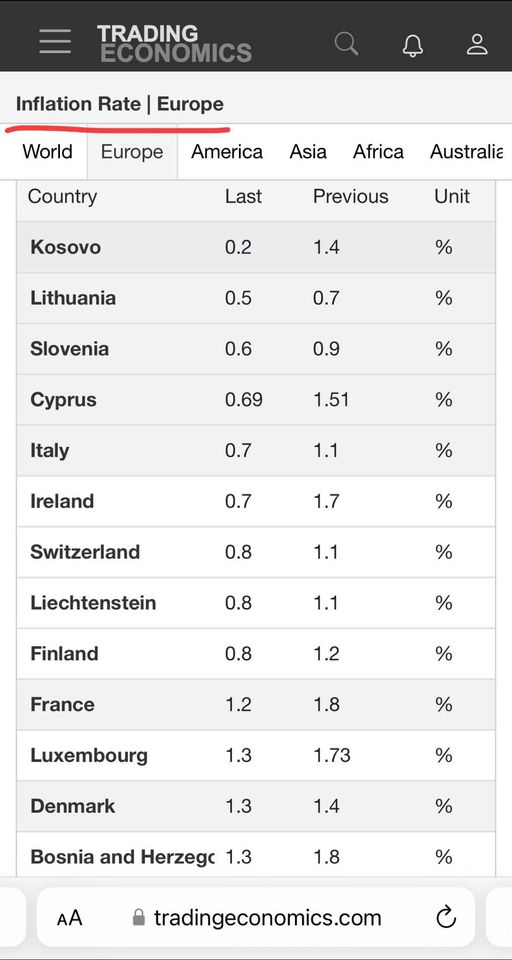512x960 pixels.
Task: Open the Luxembourg country link
Action: click(89, 755)
